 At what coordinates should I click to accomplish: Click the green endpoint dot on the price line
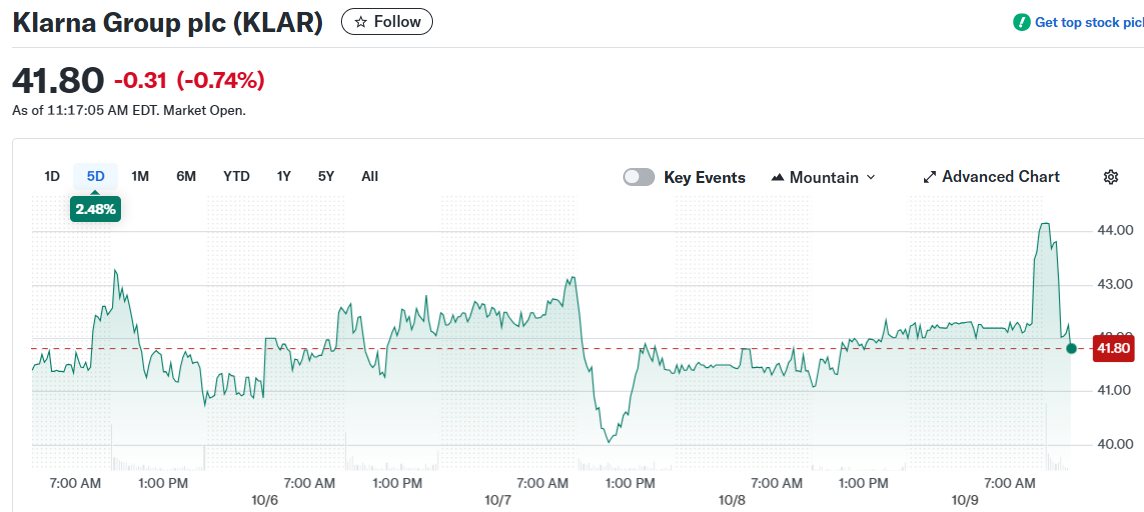(x=1071, y=348)
